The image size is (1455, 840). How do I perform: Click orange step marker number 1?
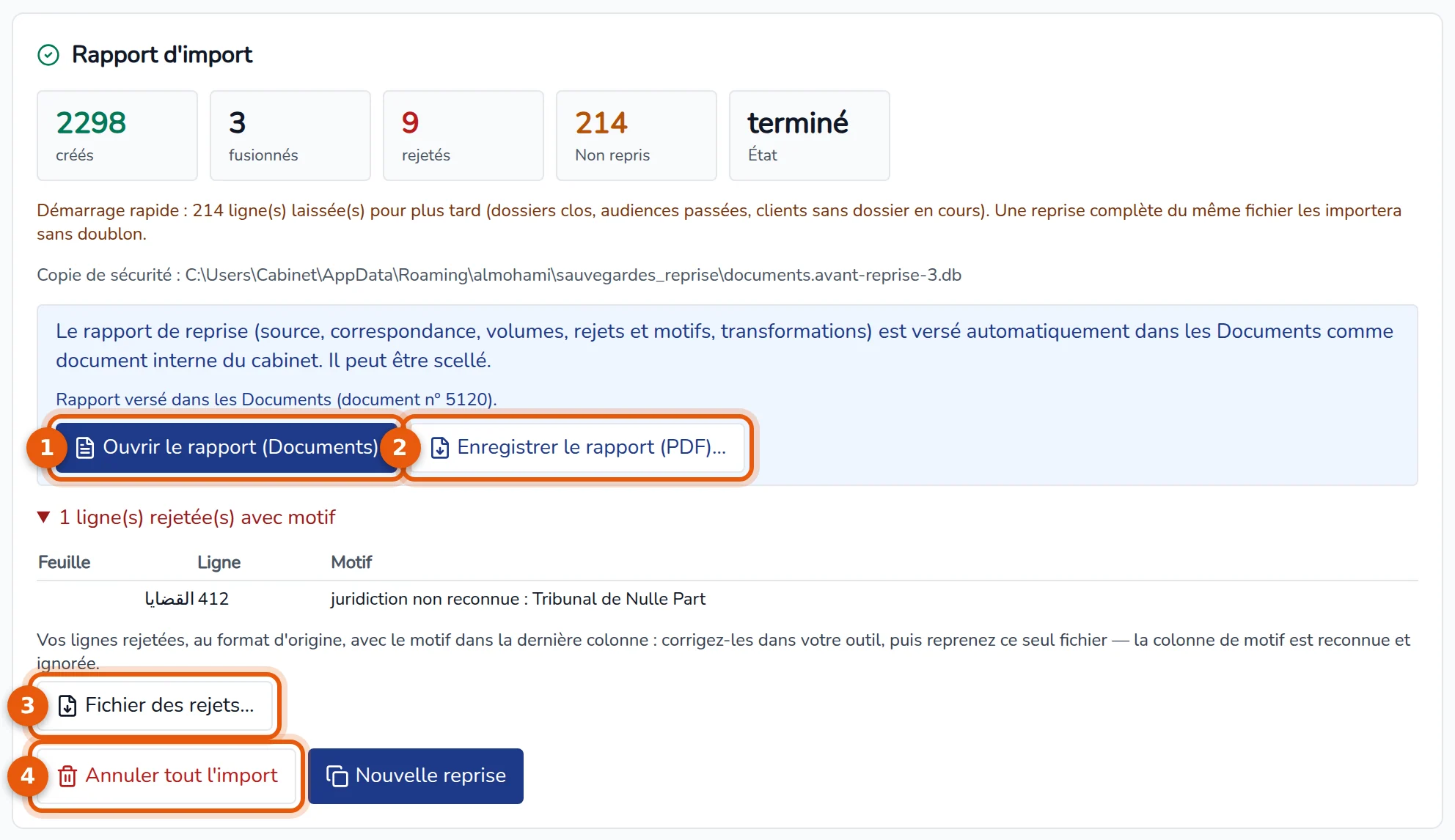(x=47, y=447)
